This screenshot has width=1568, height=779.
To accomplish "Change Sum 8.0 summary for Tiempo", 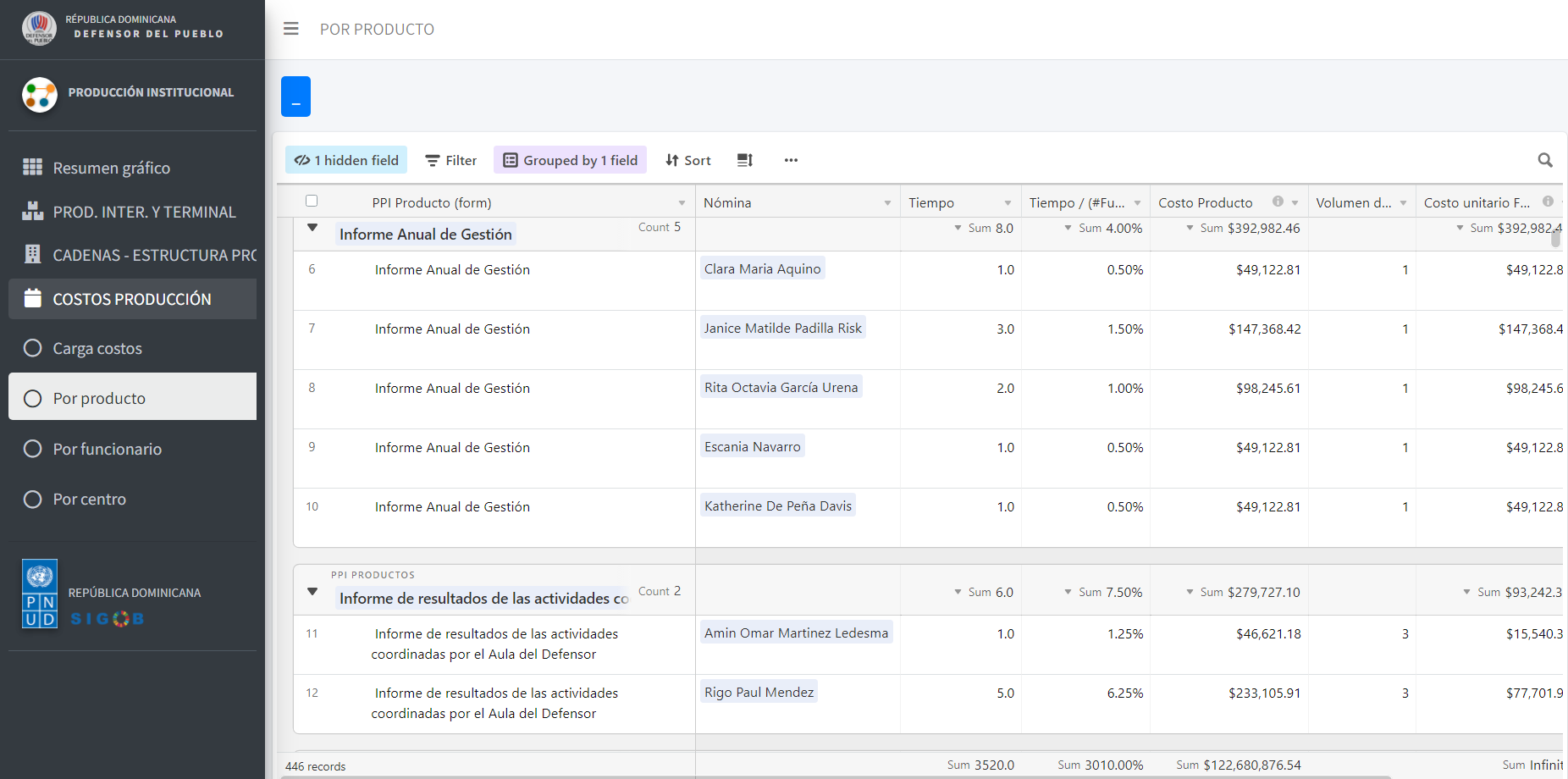I will [984, 228].
